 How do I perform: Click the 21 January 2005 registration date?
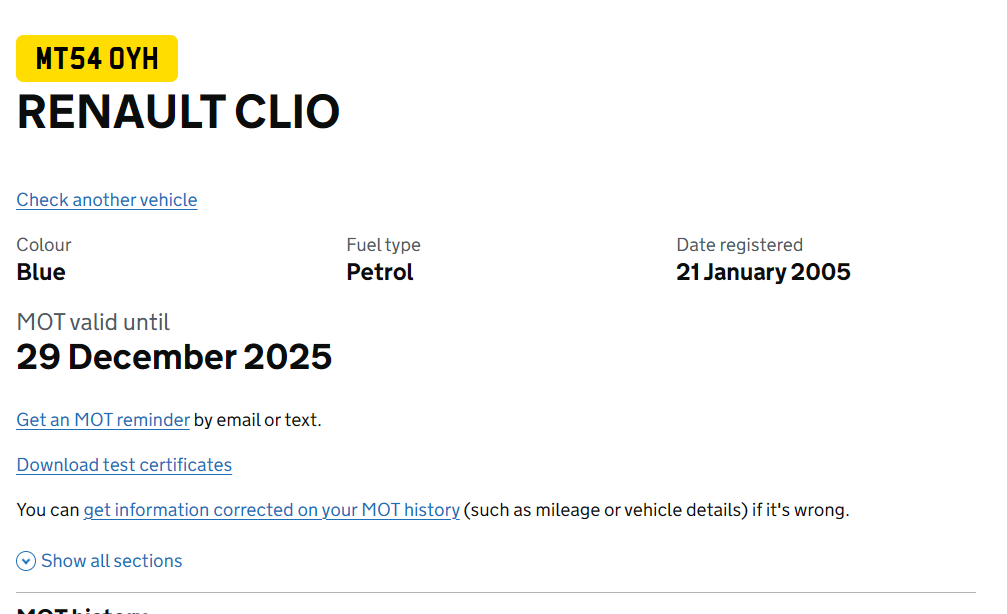point(763,272)
